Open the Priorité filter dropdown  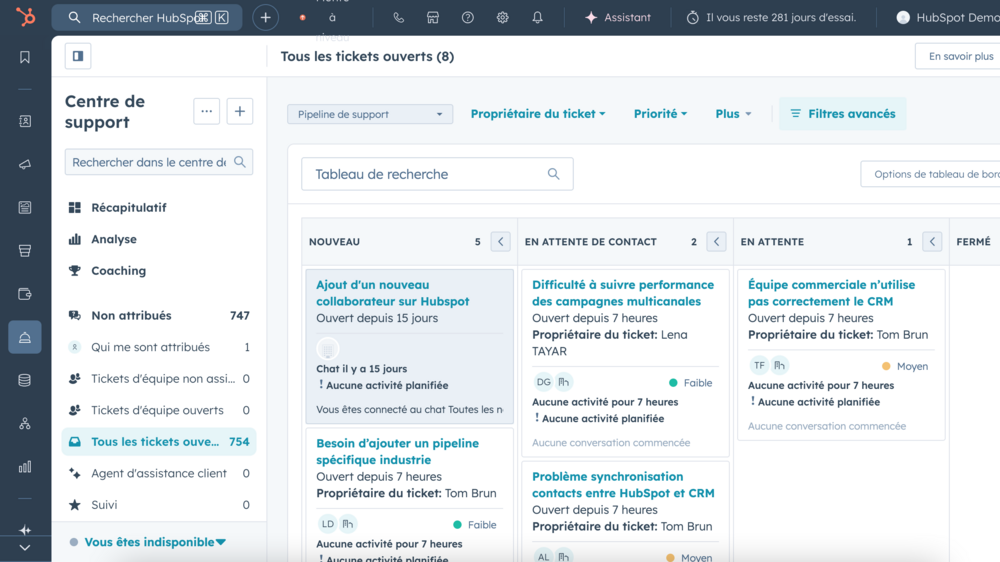[x=660, y=114]
